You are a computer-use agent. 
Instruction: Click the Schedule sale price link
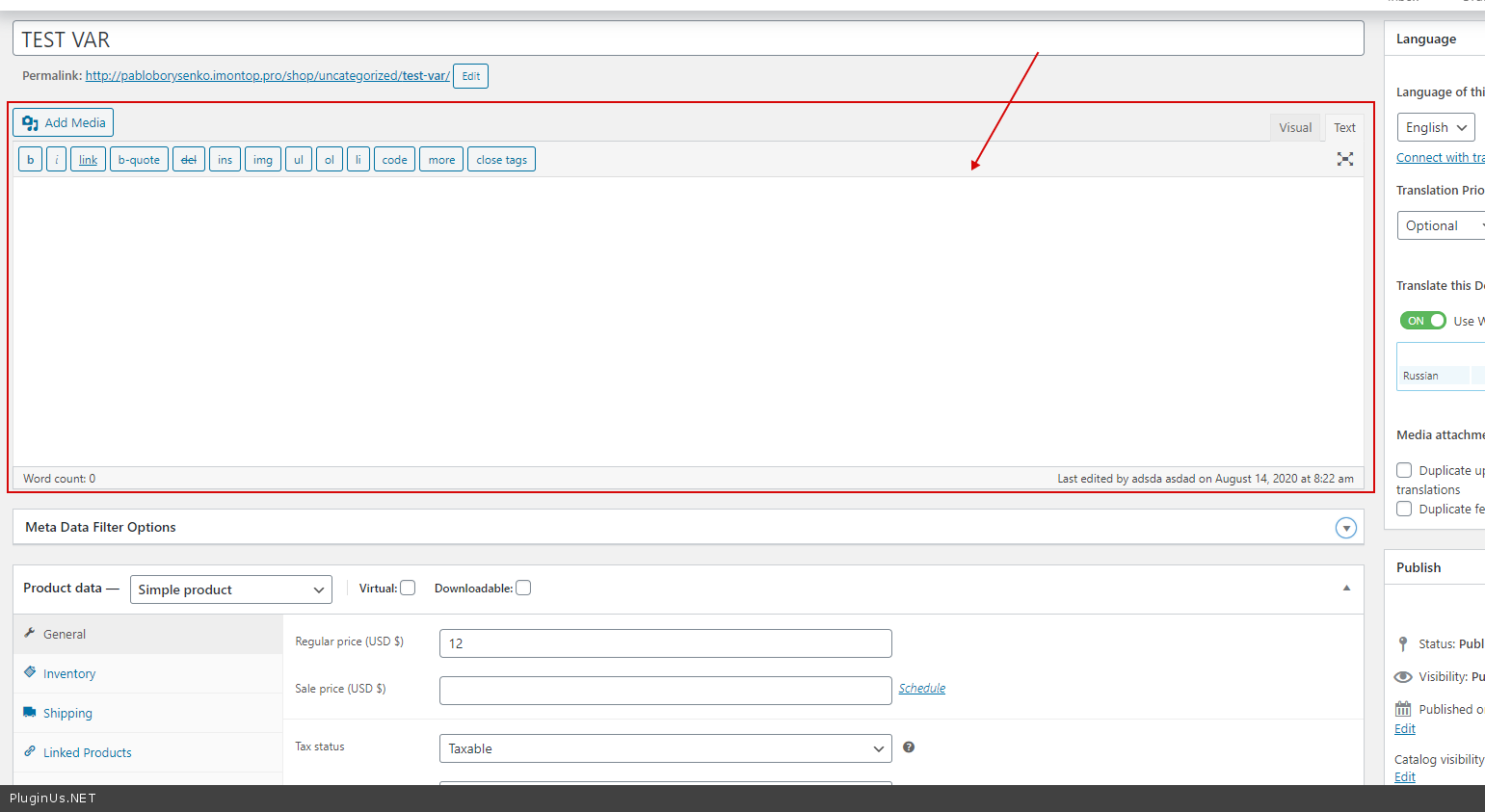pos(922,688)
